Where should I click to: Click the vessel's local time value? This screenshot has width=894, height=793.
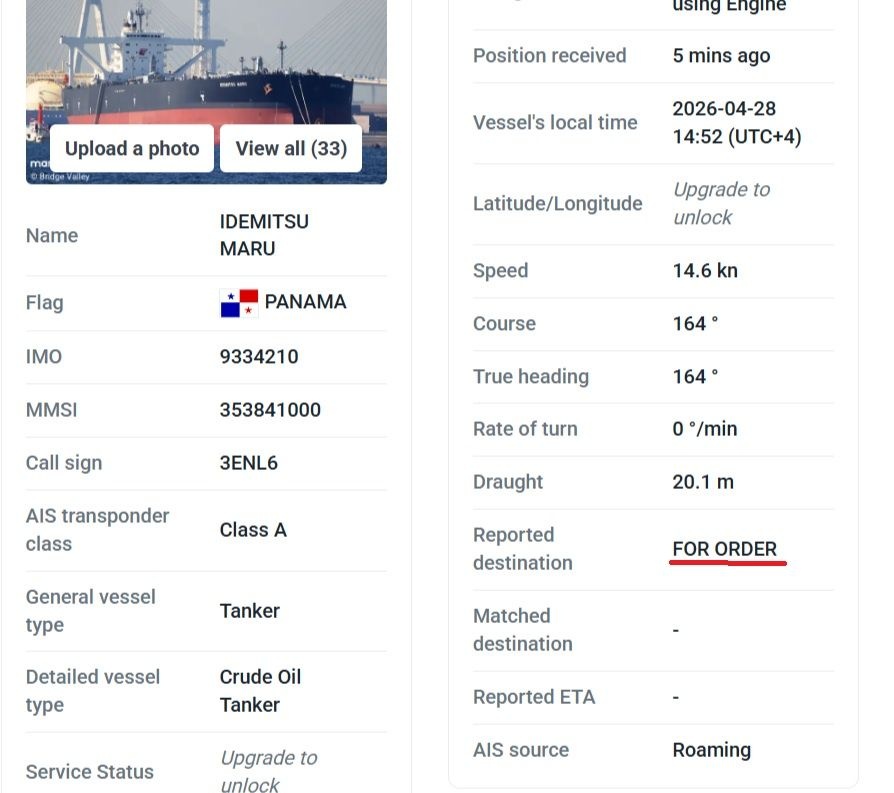click(736, 122)
